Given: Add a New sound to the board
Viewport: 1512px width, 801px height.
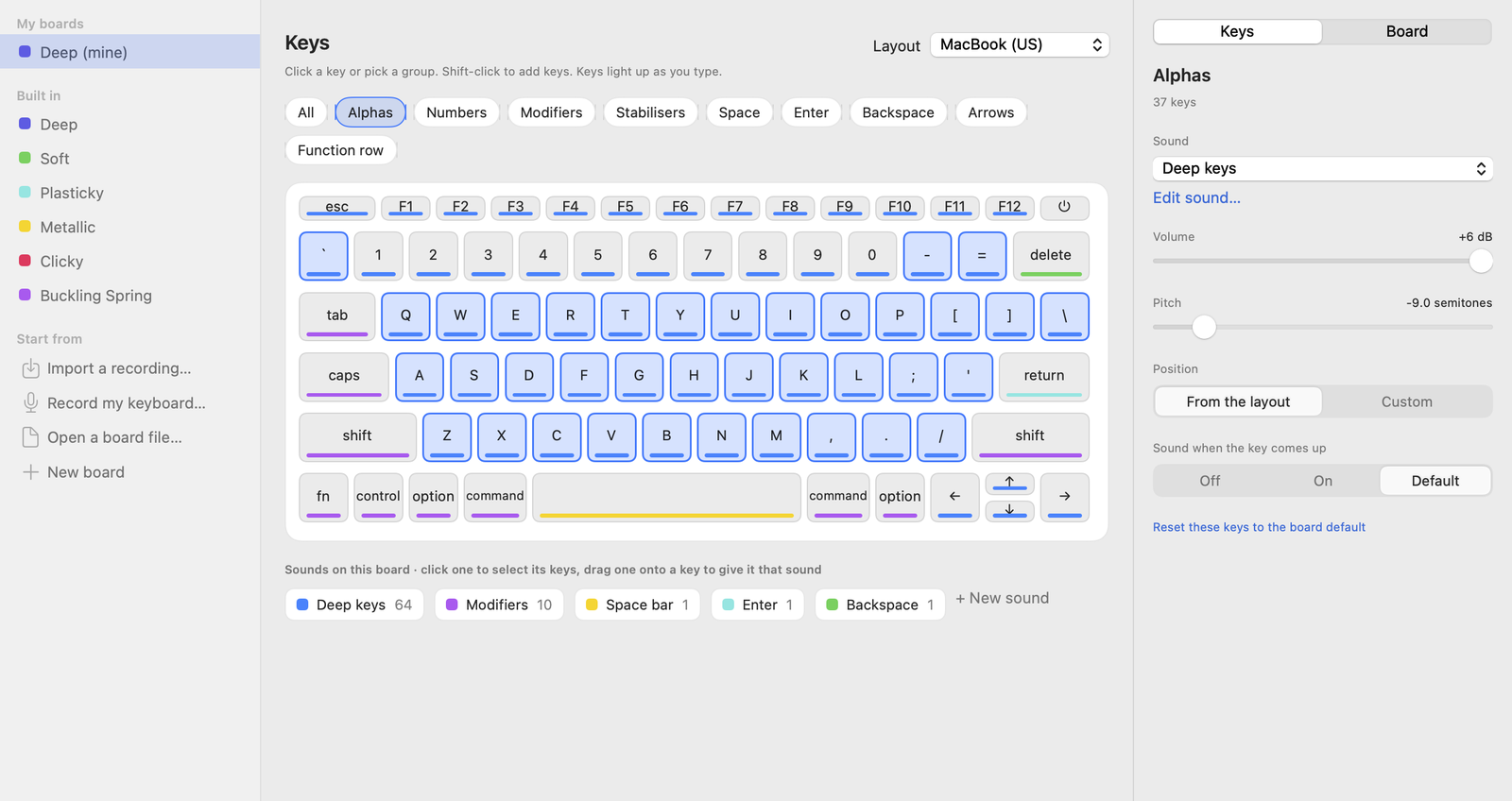Looking at the screenshot, I should (1002, 598).
